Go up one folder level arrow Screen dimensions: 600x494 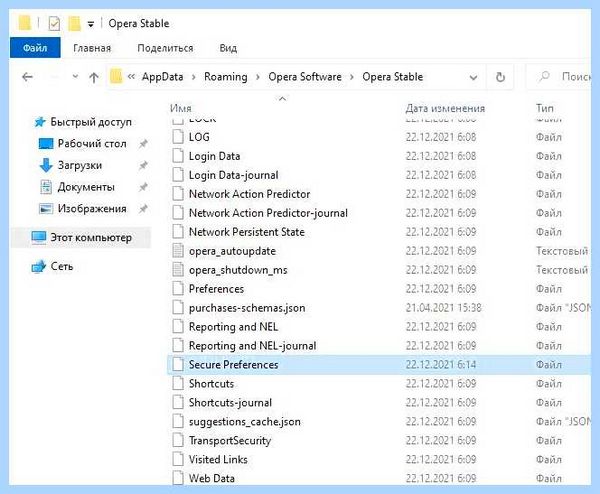tap(94, 78)
